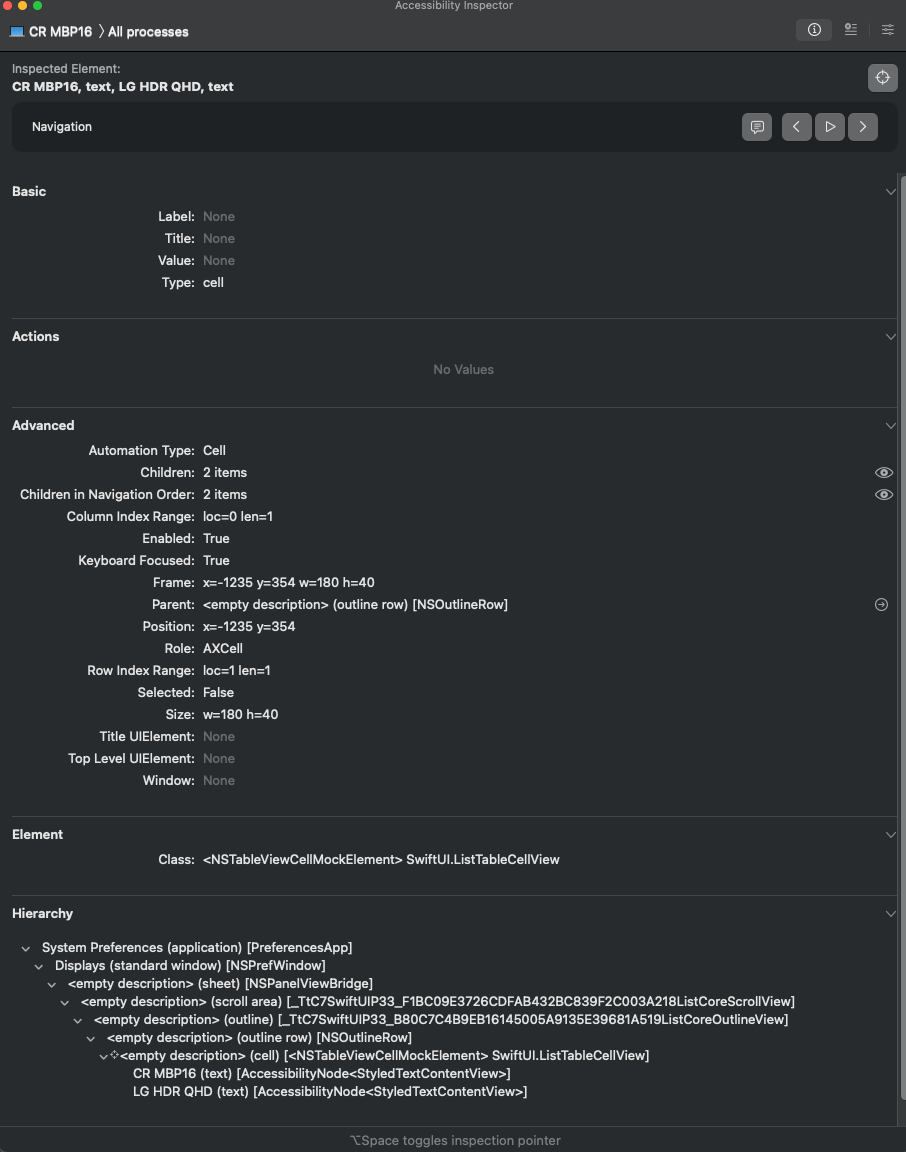The image size is (906, 1152).
Task: Select LG HDR QHD text hierarchy row
Action: pos(330,1092)
